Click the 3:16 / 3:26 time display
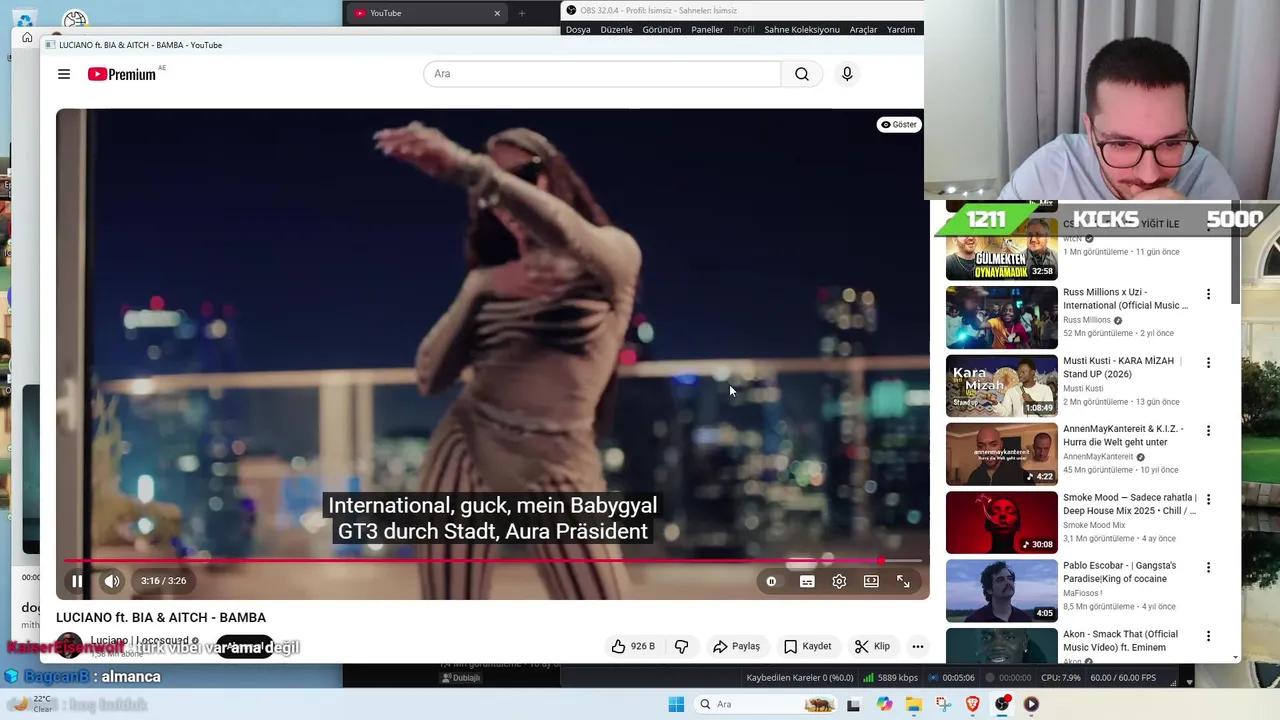Image resolution: width=1280 pixels, height=720 pixels. click(x=163, y=581)
